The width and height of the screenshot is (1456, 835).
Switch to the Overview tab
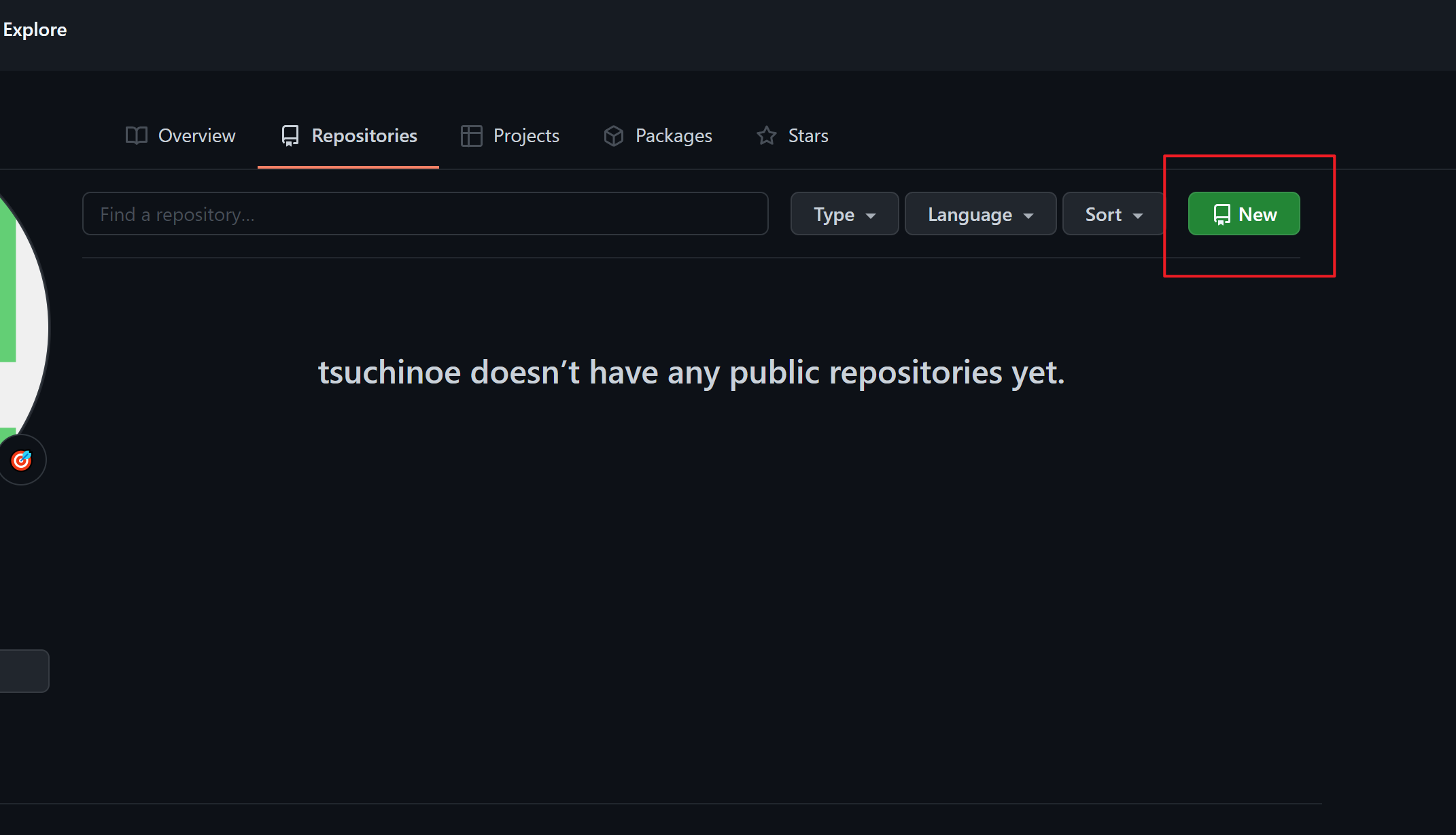180,135
